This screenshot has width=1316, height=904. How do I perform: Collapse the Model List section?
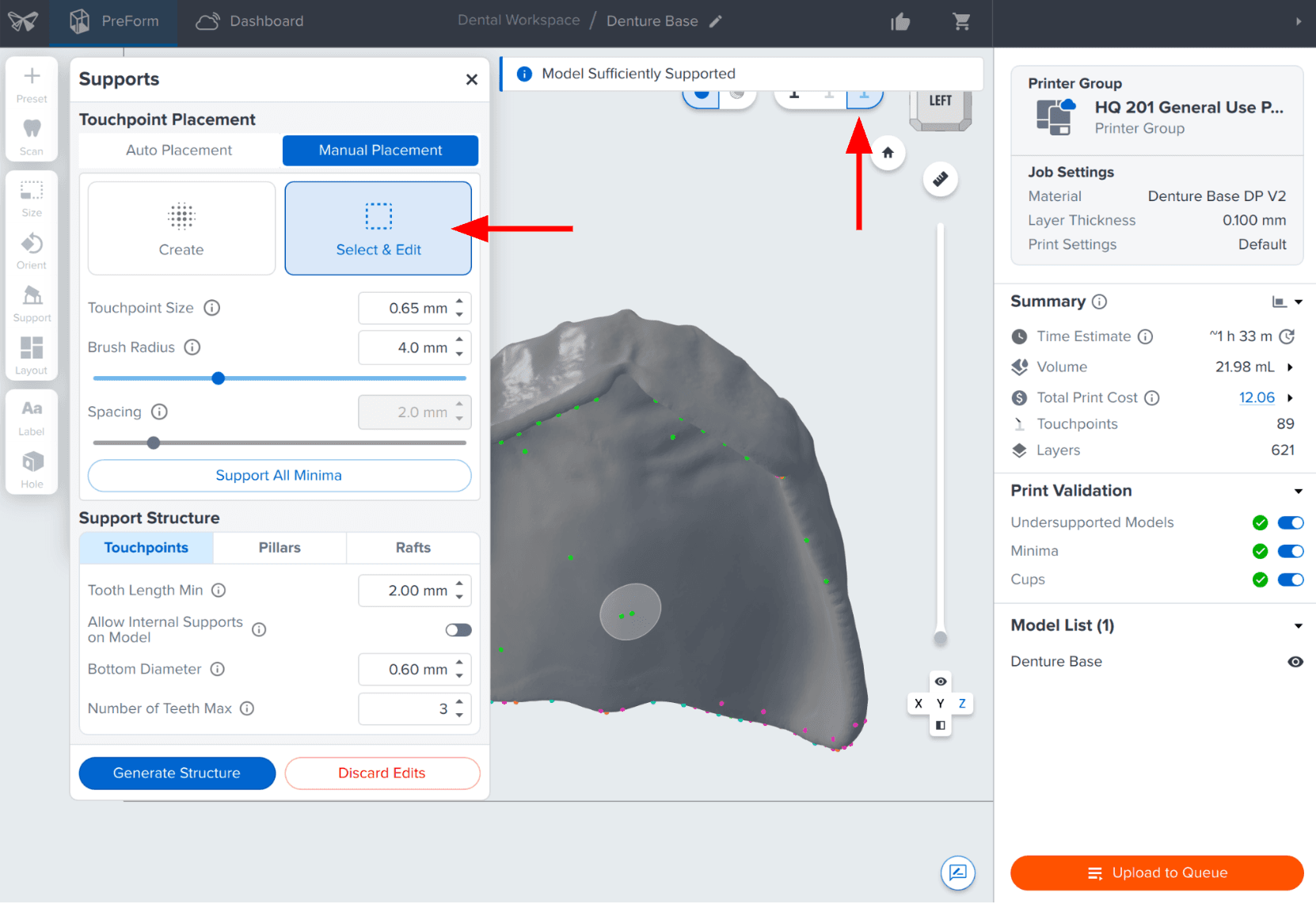(x=1299, y=626)
